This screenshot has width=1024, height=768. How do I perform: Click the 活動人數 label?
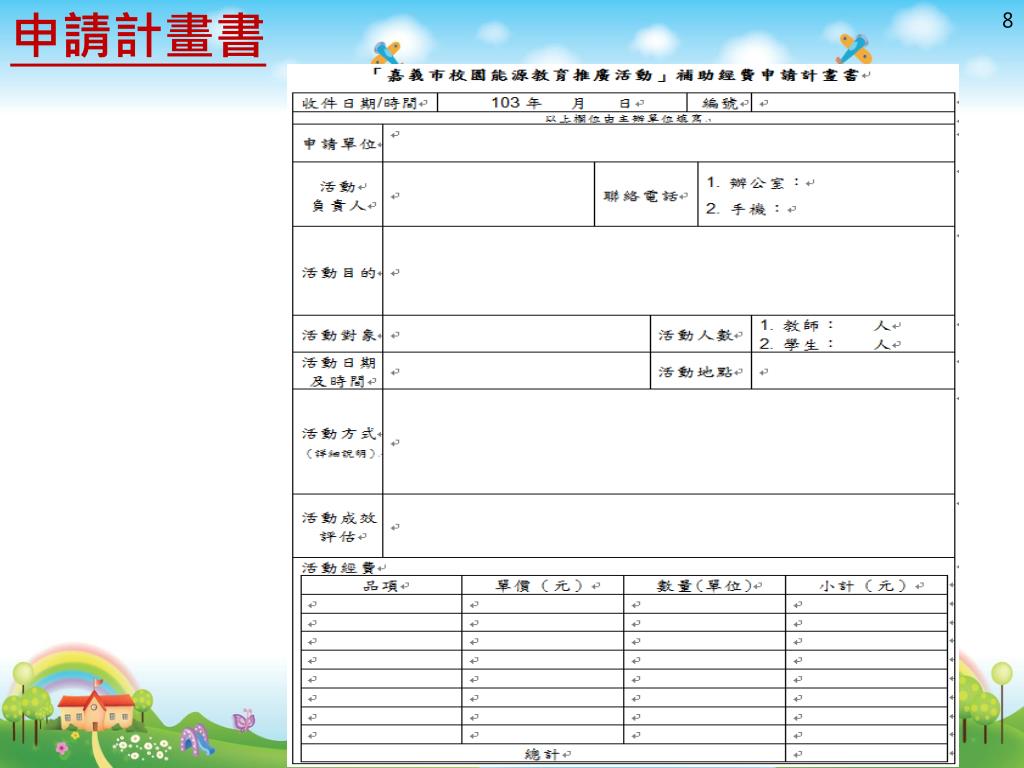tap(696, 335)
